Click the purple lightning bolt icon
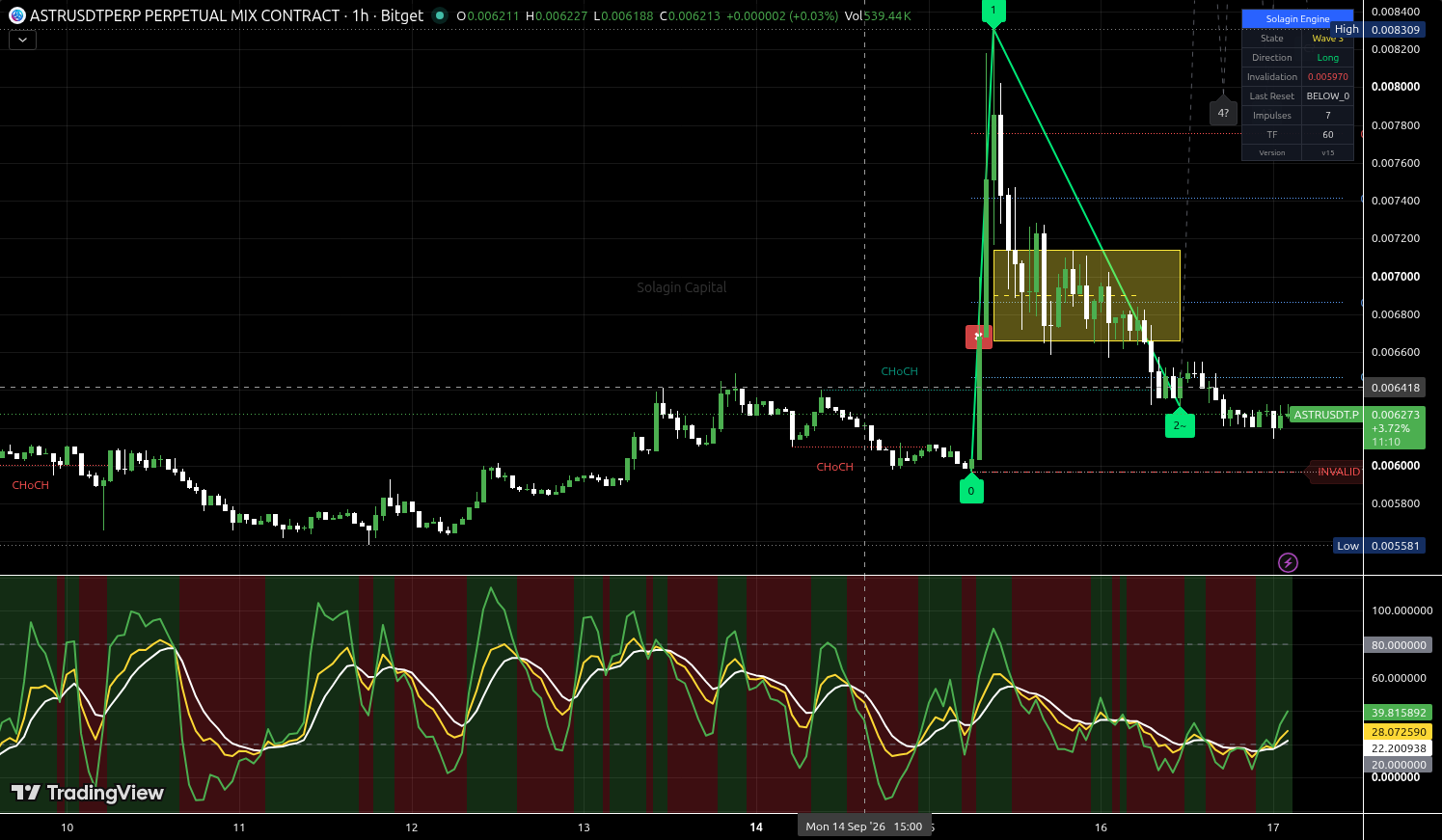The image size is (1442, 840). [1288, 562]
